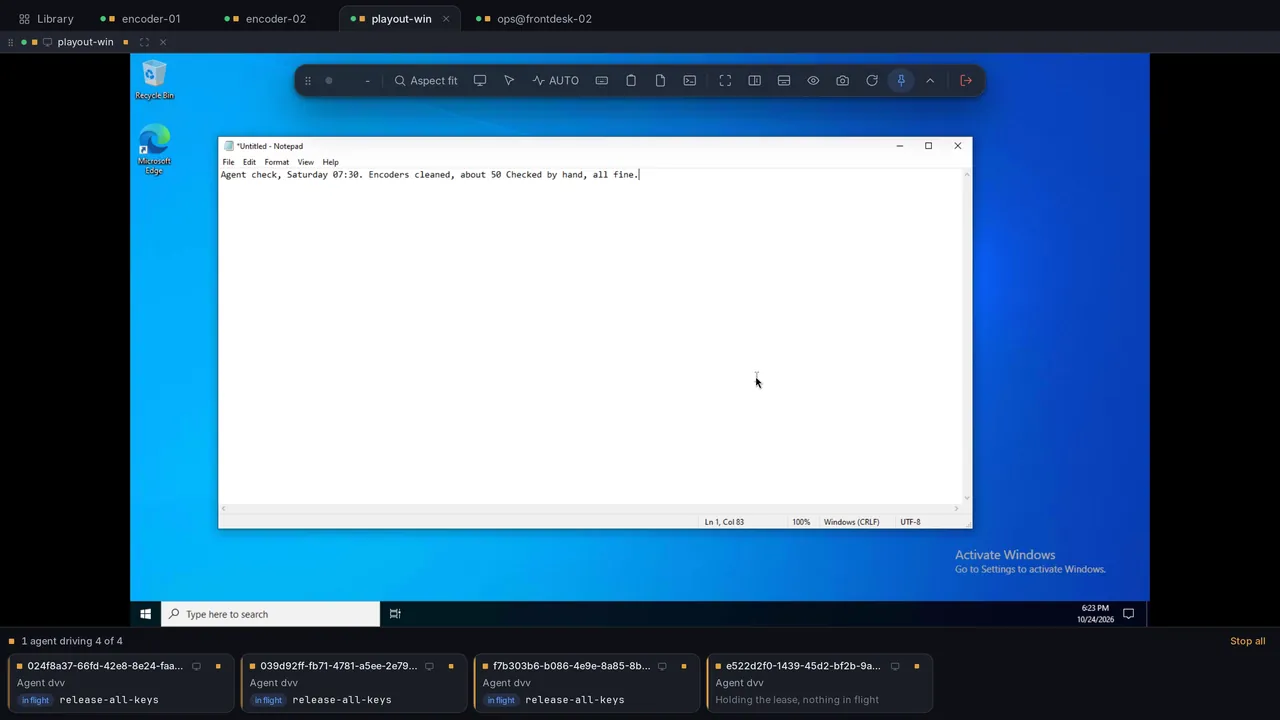Image resolution: width=1280 pixels, height=720 pixels.
Task: Click the monitor icon on card 039d92ff
Action: 429,666
